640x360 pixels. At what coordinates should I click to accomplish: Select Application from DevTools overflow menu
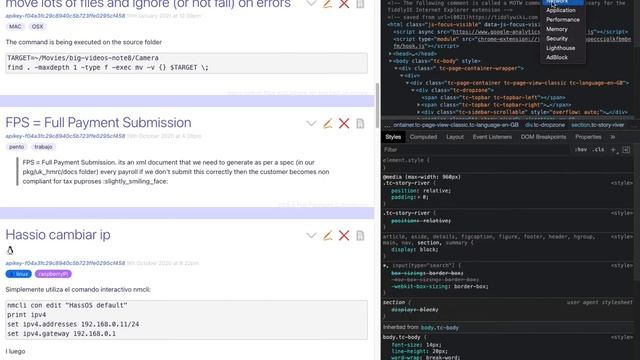click(561, 10)
